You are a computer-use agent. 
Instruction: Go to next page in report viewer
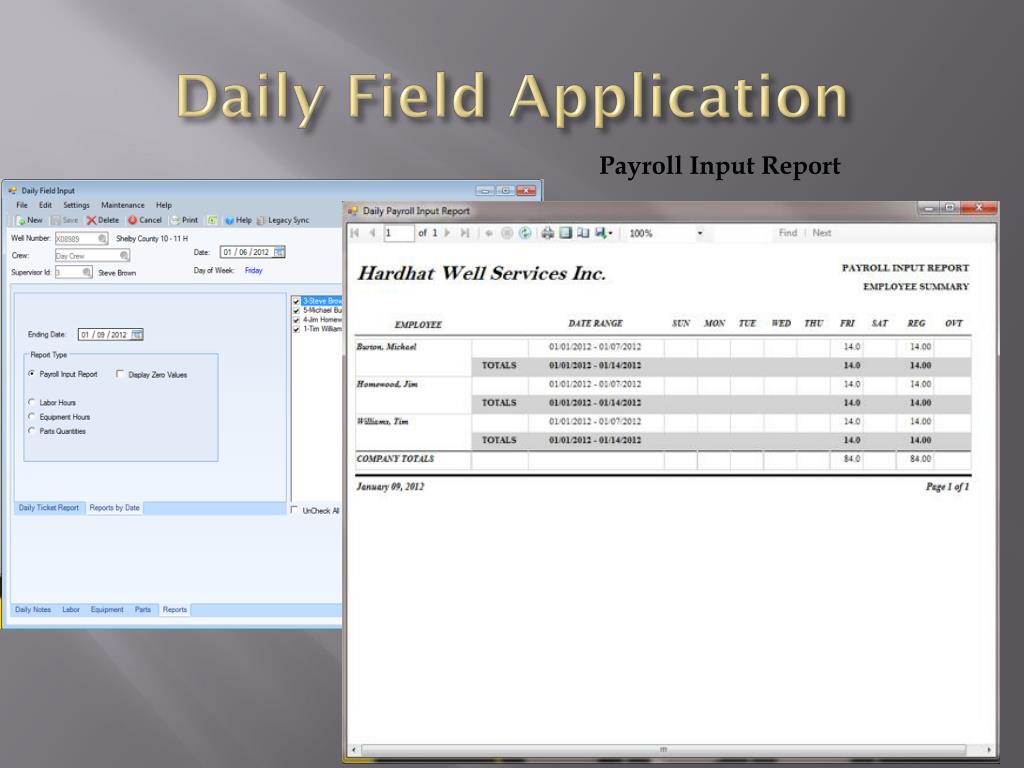click(447, 233)
